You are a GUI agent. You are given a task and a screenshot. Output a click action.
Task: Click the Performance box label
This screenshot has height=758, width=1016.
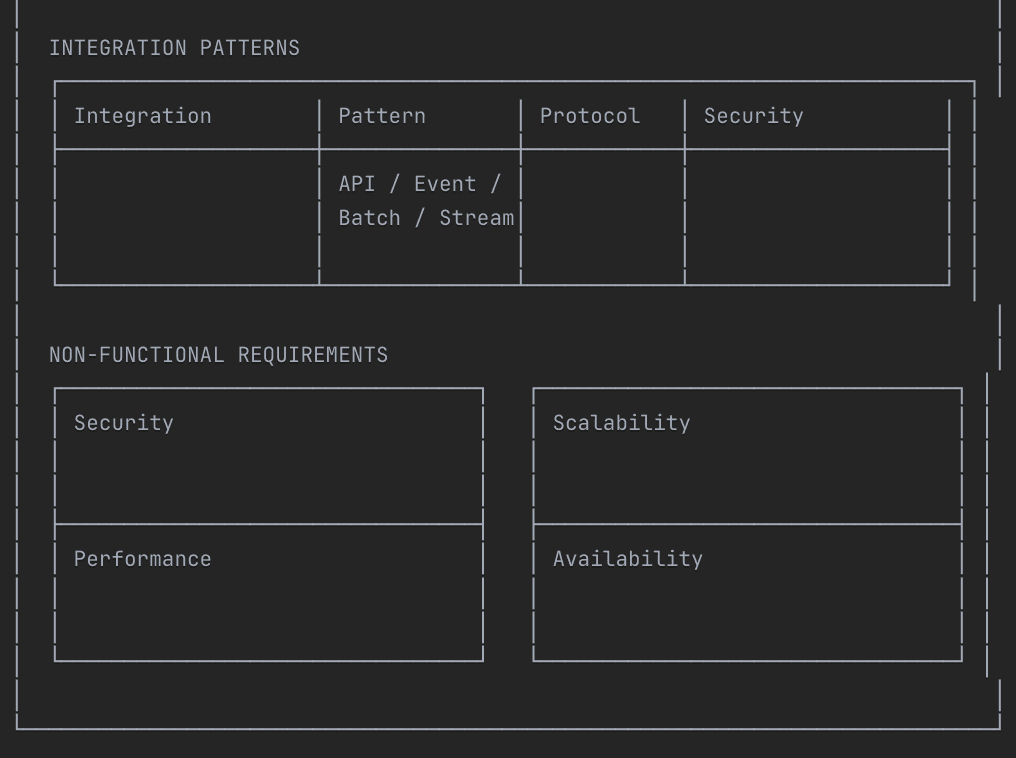[142, 559]
